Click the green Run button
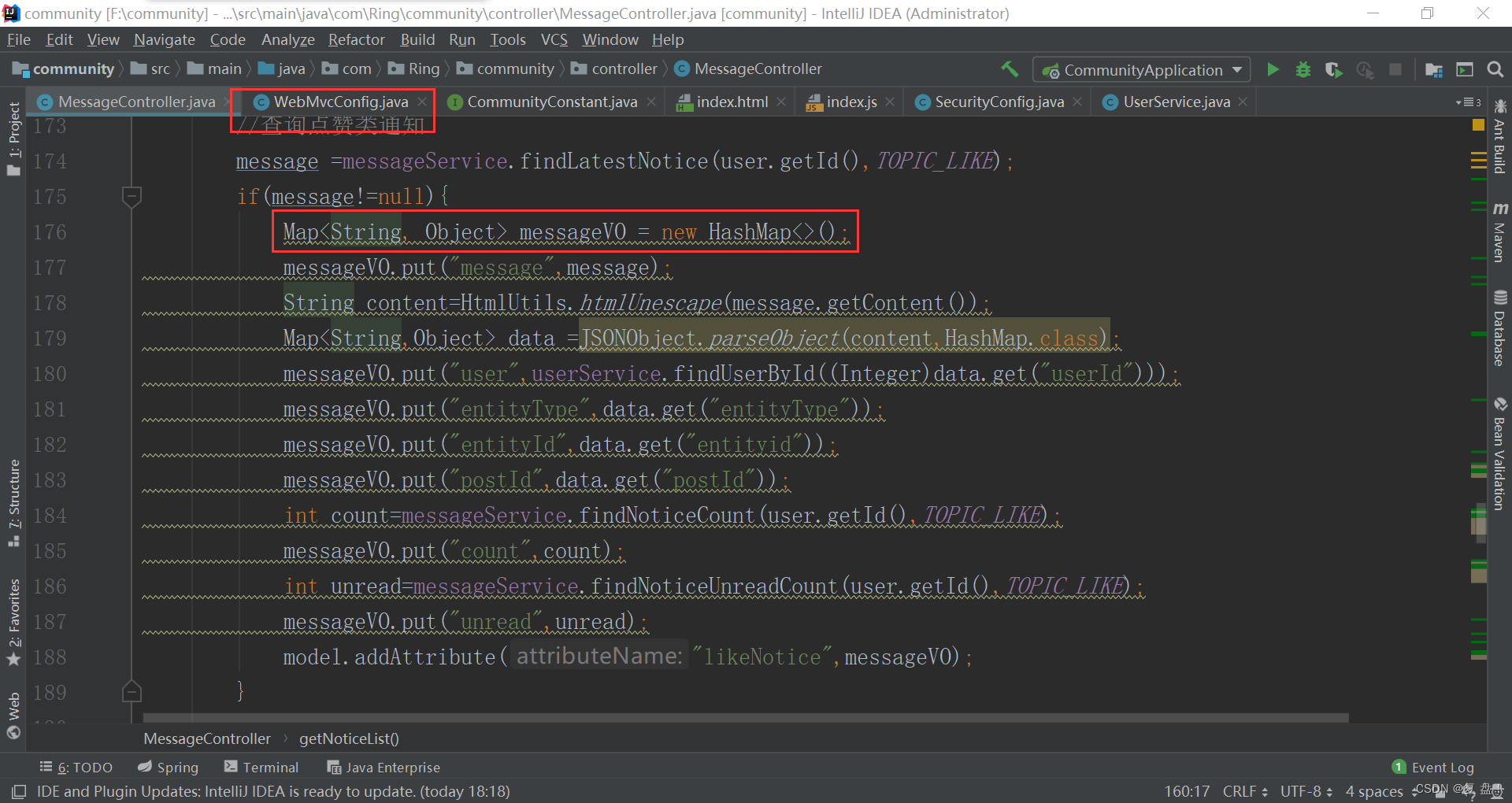This screenshot has width=1512, height=803. (x=1273, y=70)
